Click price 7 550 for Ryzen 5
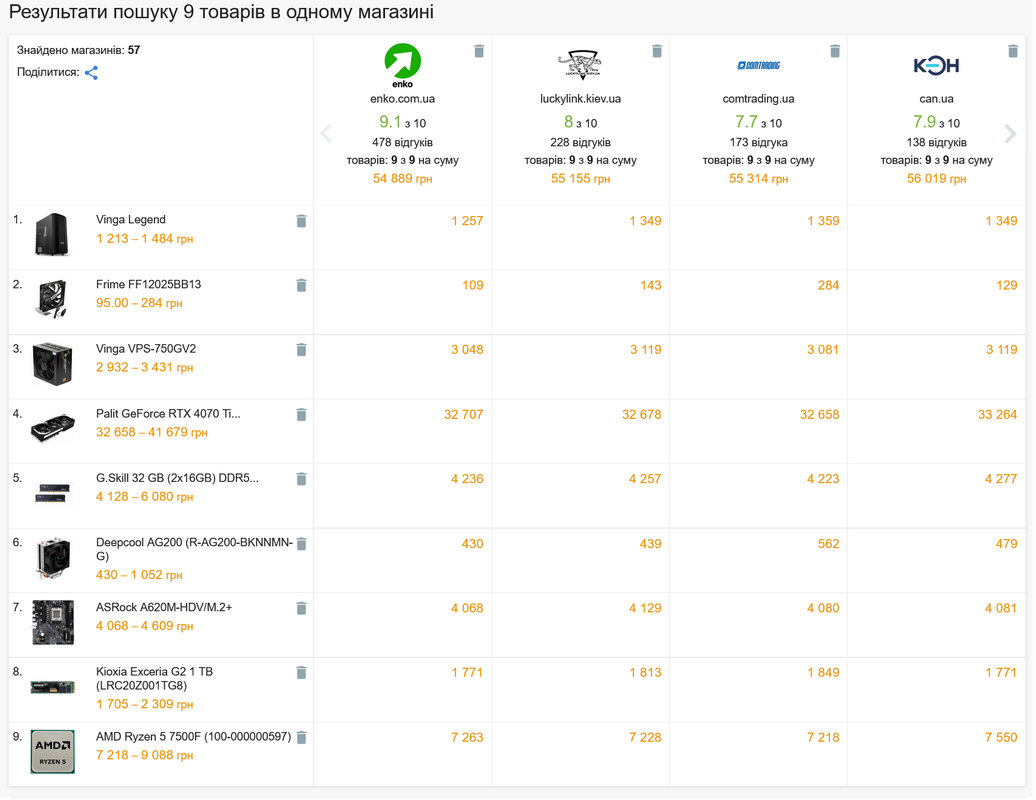This screenshot has height=800, width=1036. point(1001,737)
